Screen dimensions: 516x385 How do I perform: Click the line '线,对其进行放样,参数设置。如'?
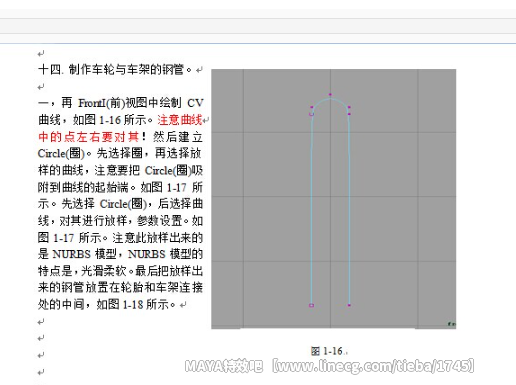click(x=120, y=220)
